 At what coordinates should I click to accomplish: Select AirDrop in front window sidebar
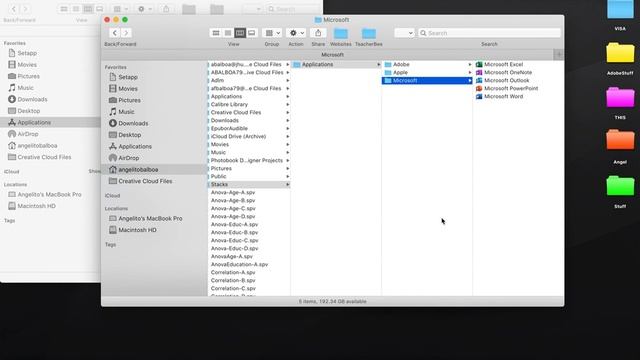(153, 158)
